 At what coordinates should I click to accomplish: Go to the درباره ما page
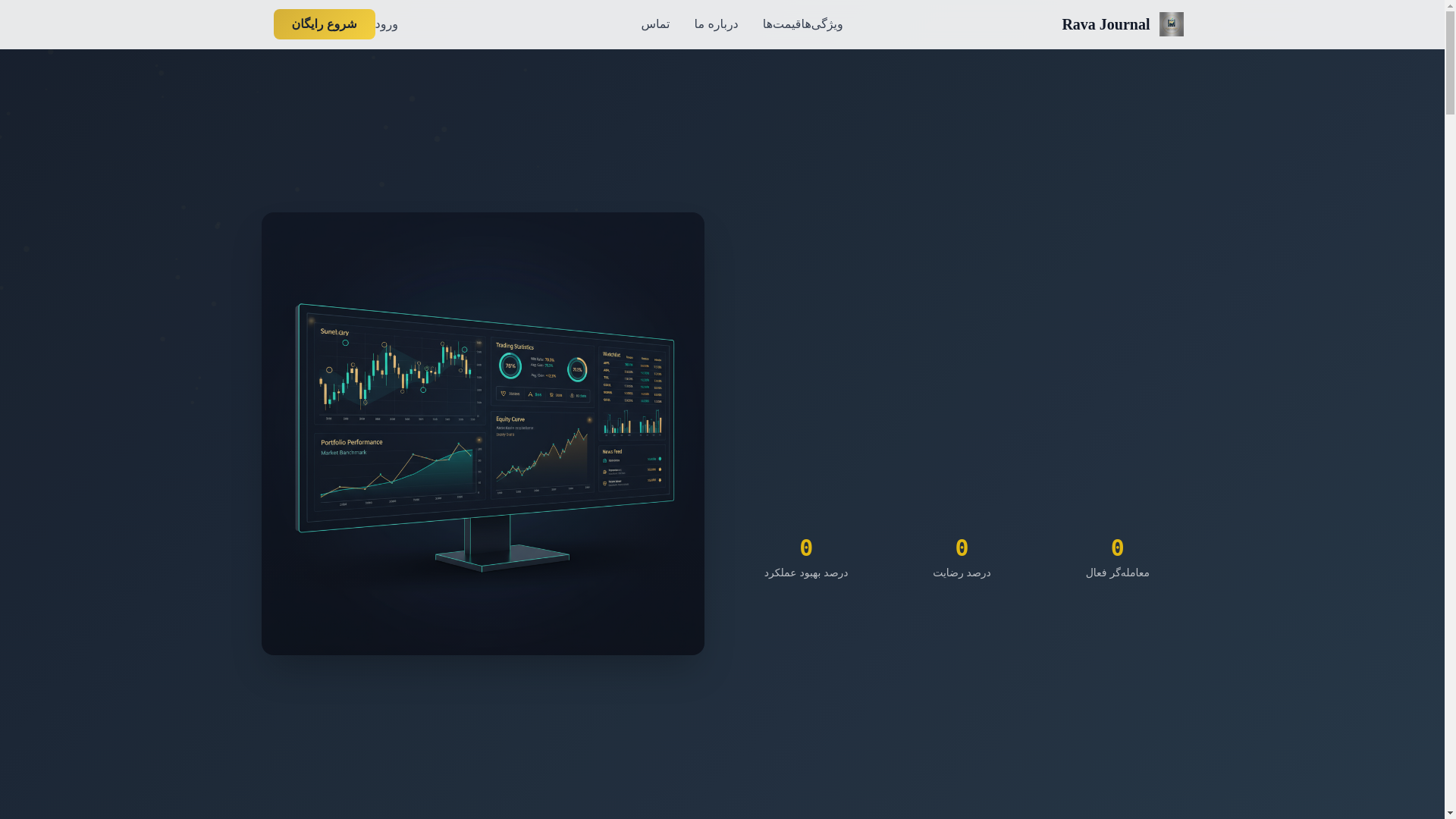[716, 24]
